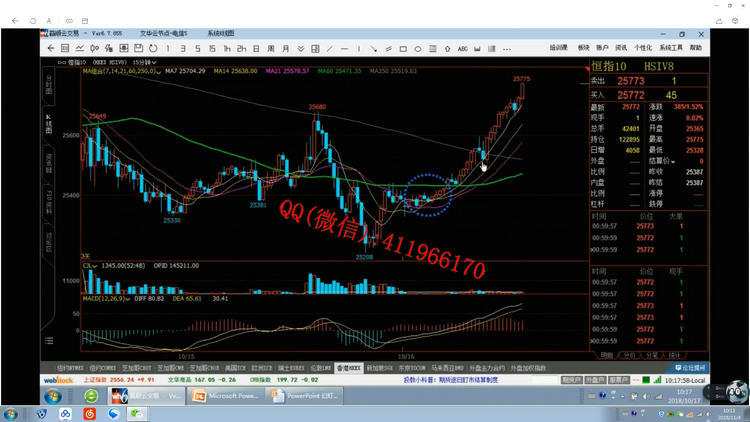
Task: Click the back arrow in top window bar
Action: pos(12,20)
